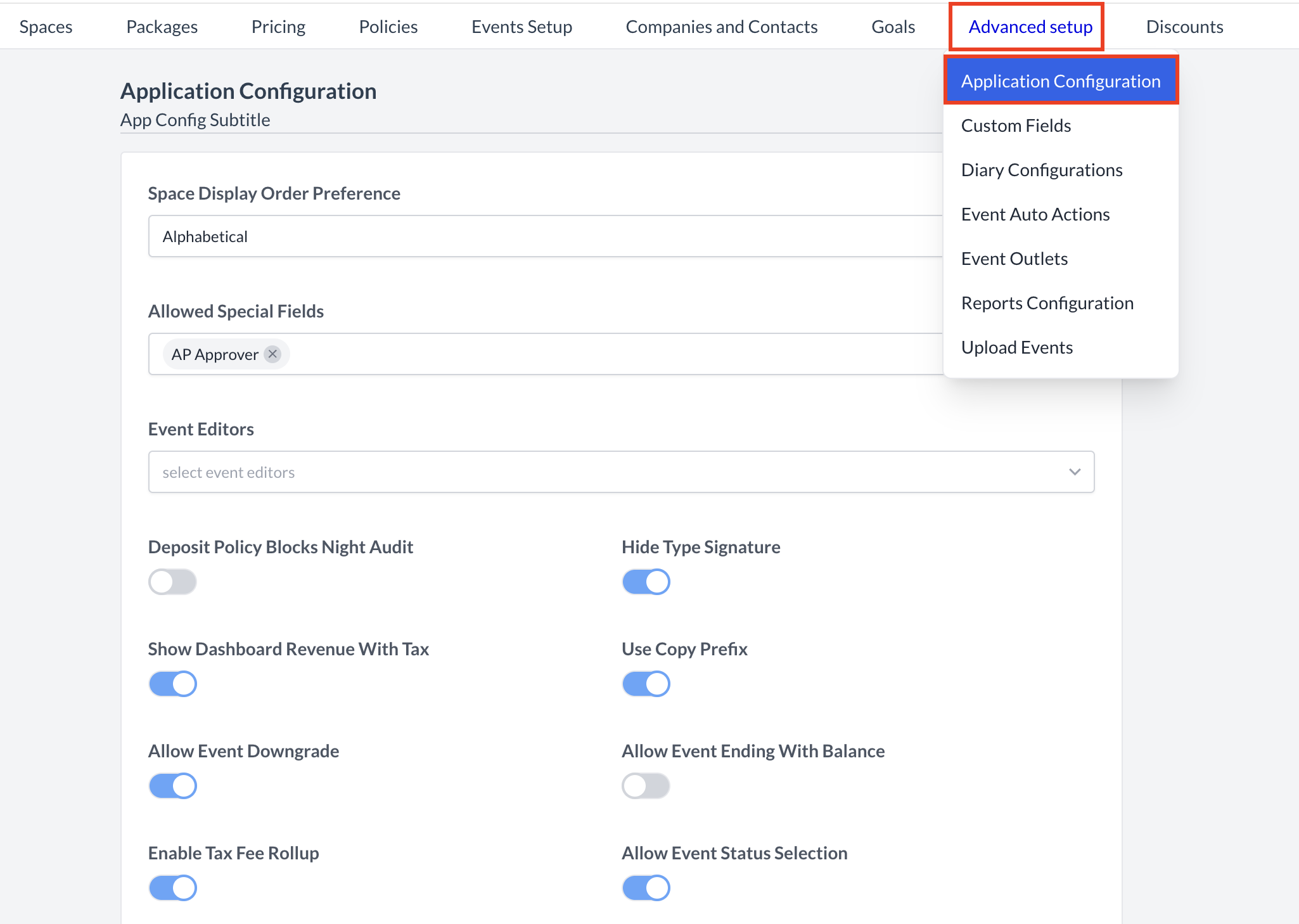The width and height of the screenshot is (1299, 924).
Task: Disable Allow Event Status Selection
Action: pos(646,887)
